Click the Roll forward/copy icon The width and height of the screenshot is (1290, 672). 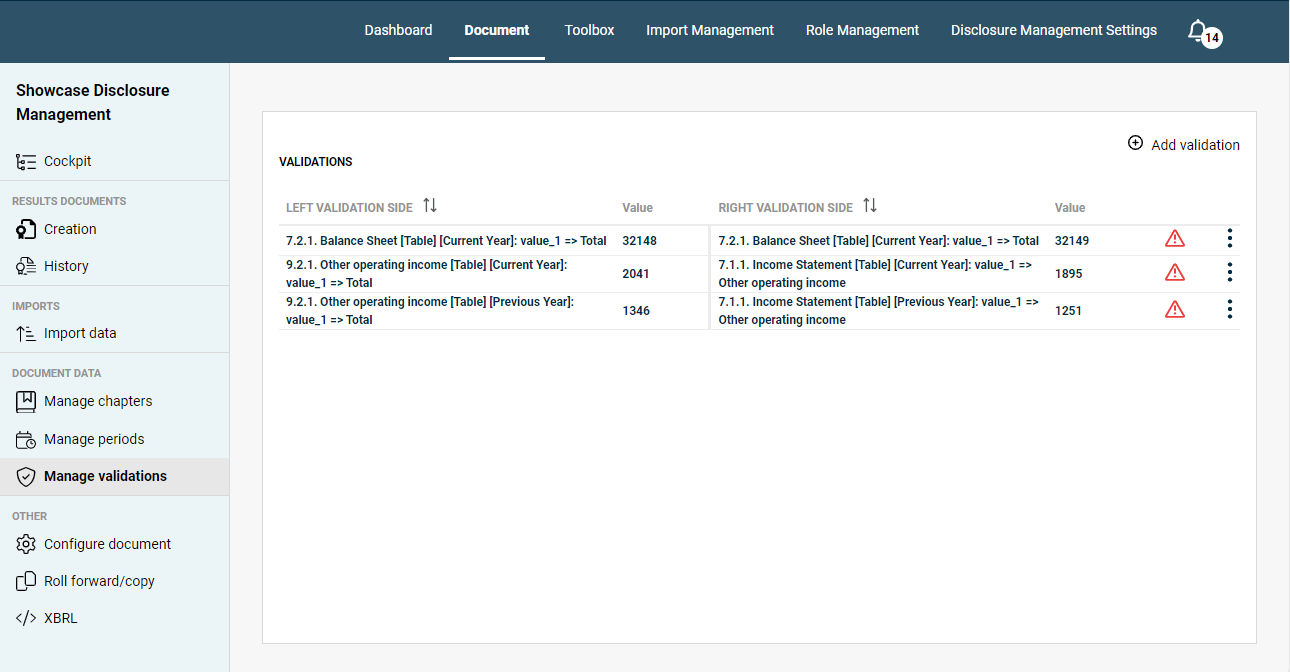(x=26, y=581)
